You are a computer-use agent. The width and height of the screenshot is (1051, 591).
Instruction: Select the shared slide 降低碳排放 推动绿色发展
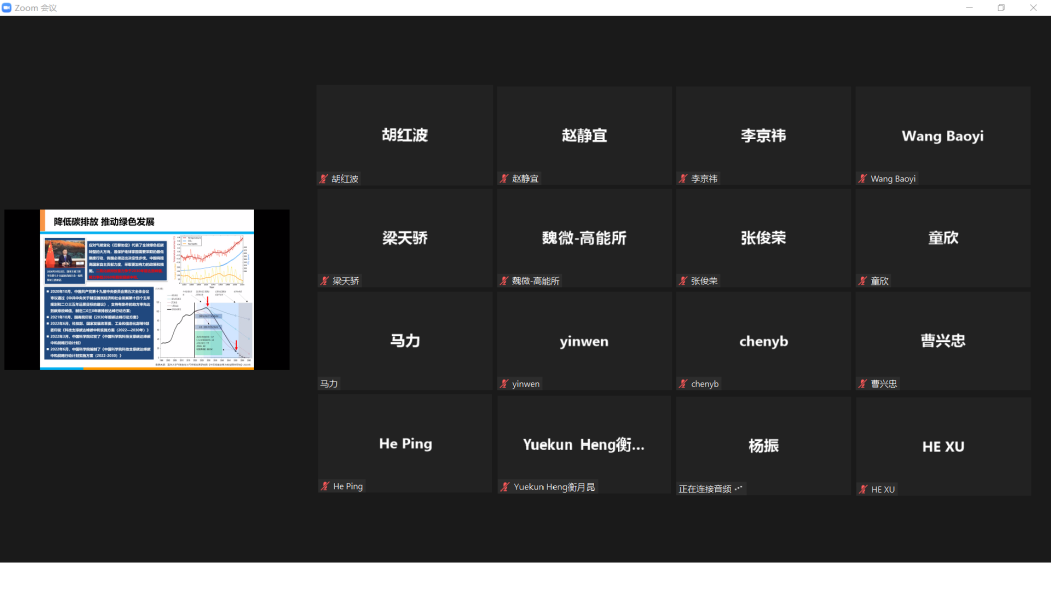(x=147, y=290)
